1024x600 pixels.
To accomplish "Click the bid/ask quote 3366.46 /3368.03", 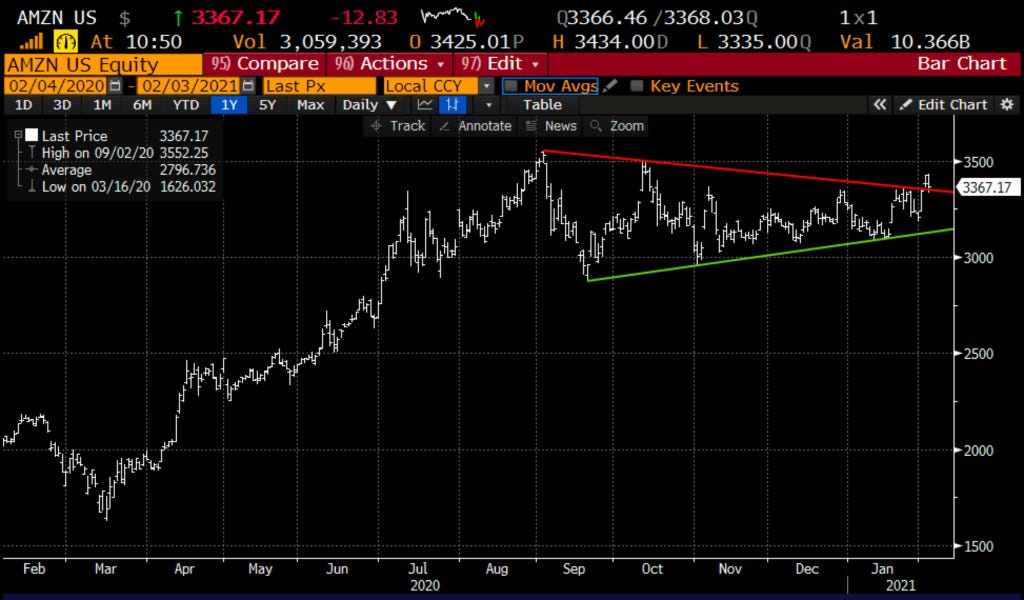I will (x=658, y=17).
